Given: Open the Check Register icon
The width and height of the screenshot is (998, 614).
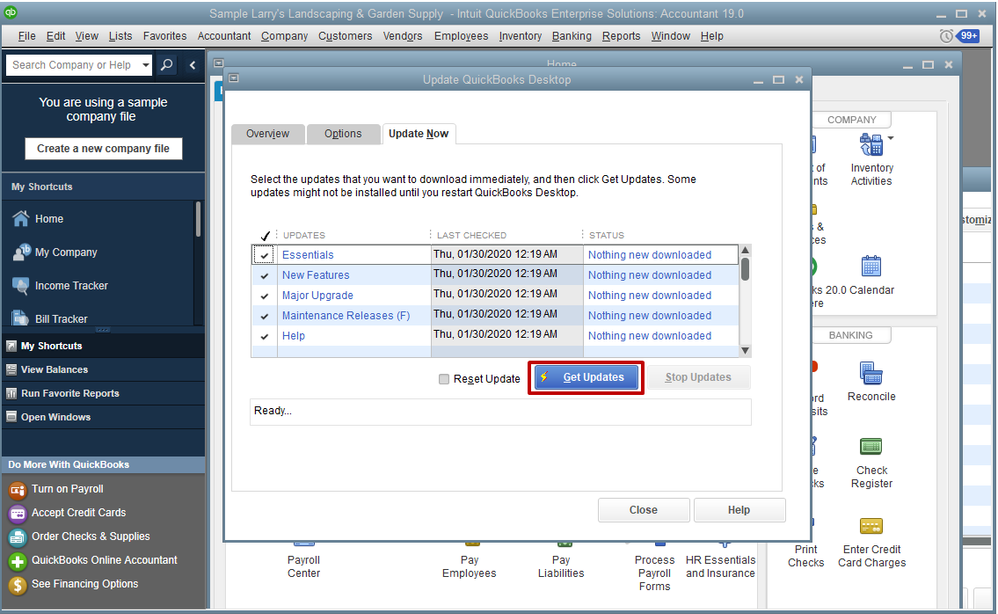Looking at the screenshot, I should click(871, 446).
